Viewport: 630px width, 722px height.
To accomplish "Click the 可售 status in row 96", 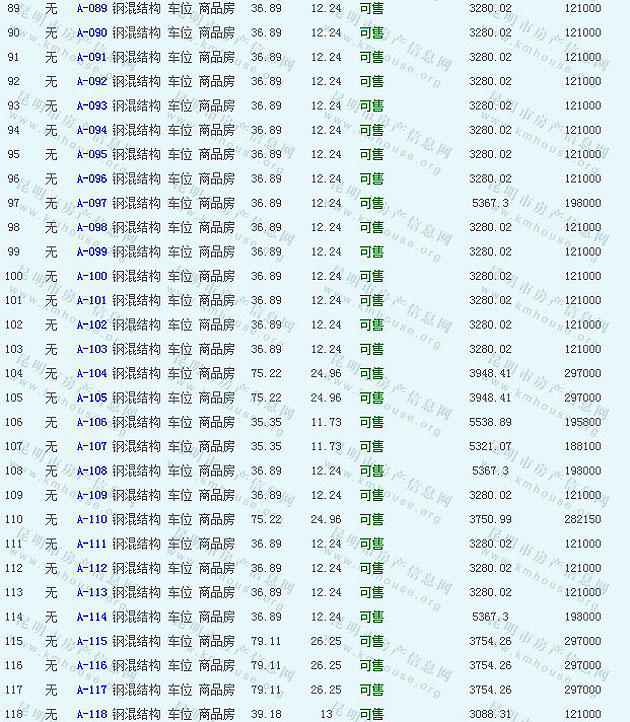I will click(x=371, y=179).
